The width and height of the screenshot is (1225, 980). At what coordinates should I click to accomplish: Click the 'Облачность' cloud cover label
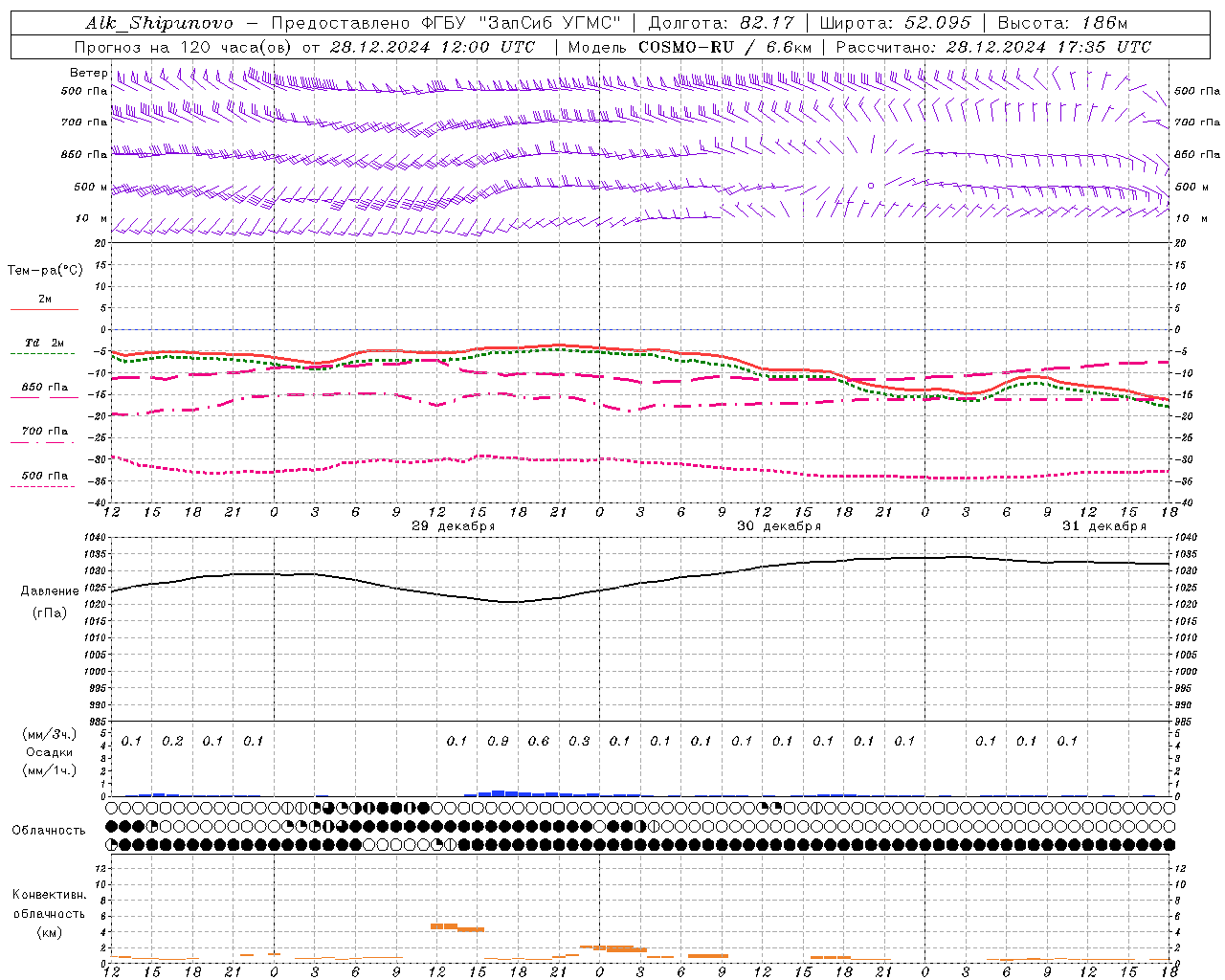click(49, 831)
